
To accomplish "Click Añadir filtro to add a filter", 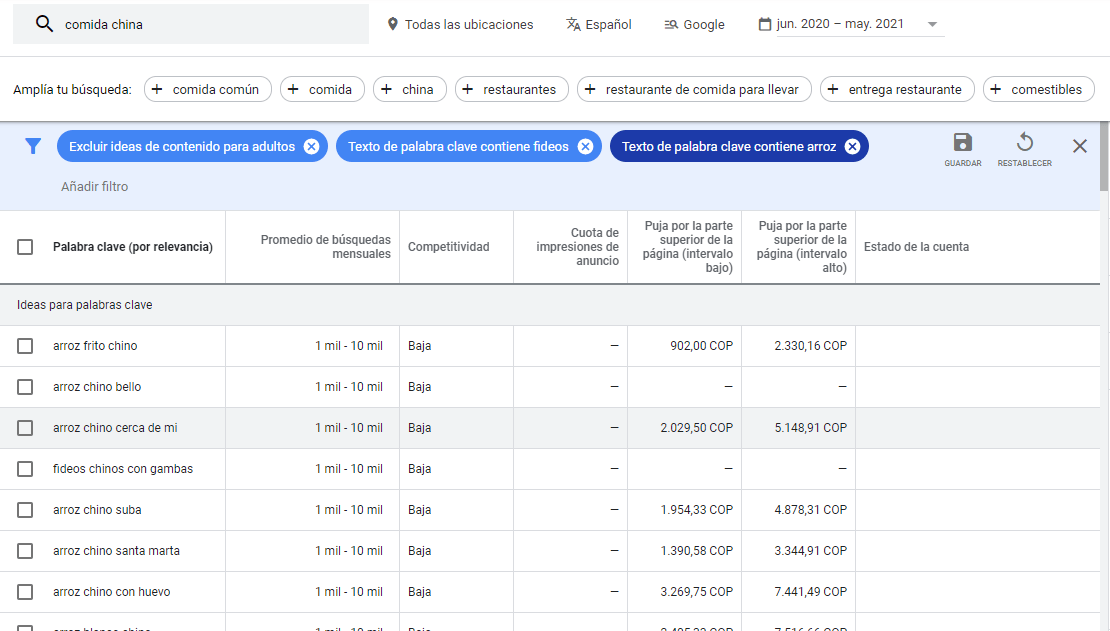I will (94, 187).
